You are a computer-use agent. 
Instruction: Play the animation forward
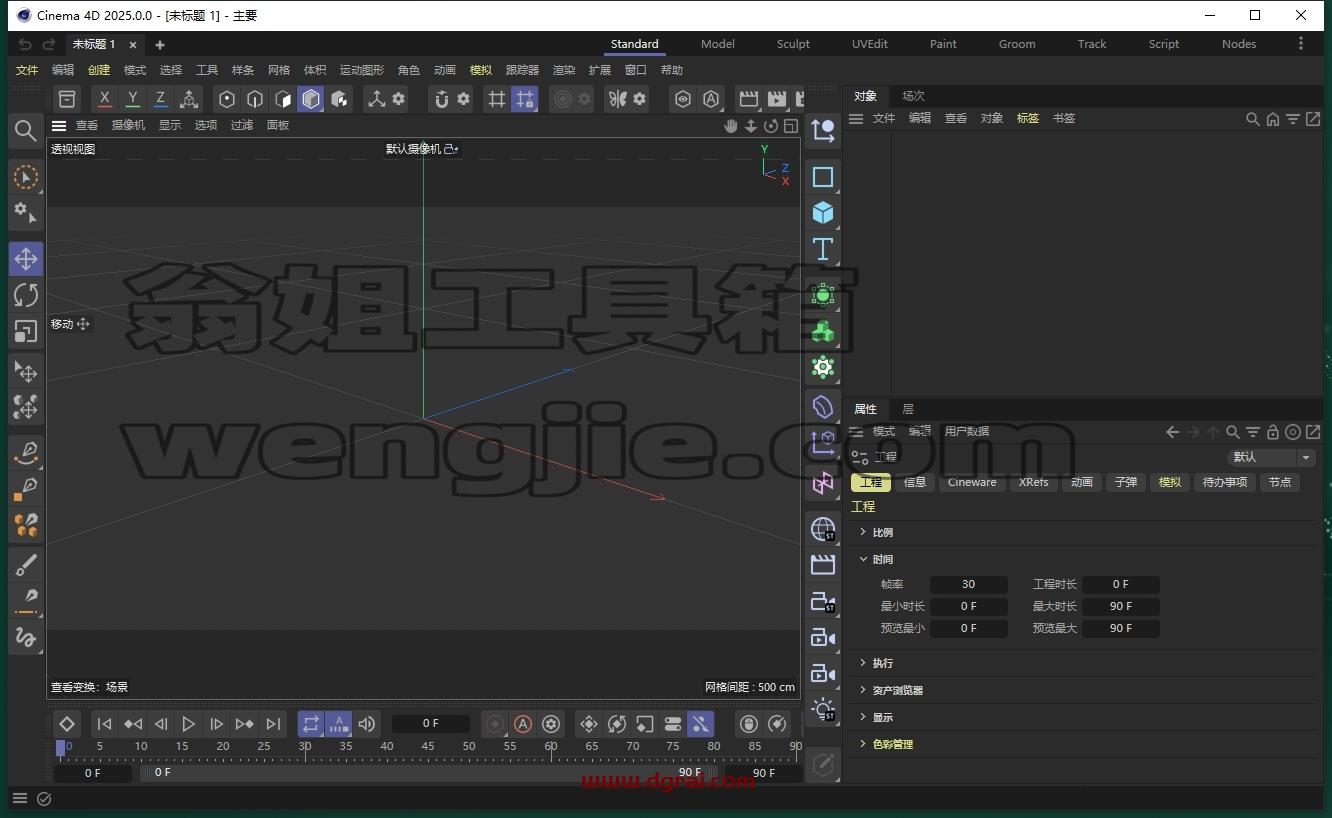tap(189, 724)
